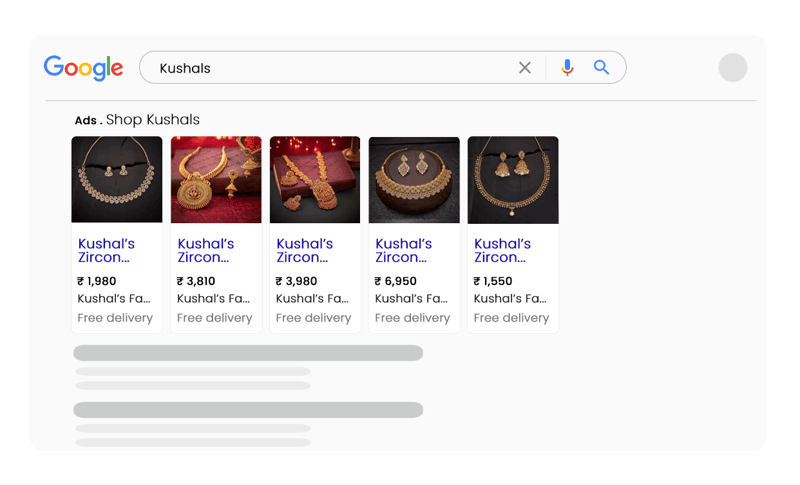Click the Kushals search input field

click(x=330, y=68)
